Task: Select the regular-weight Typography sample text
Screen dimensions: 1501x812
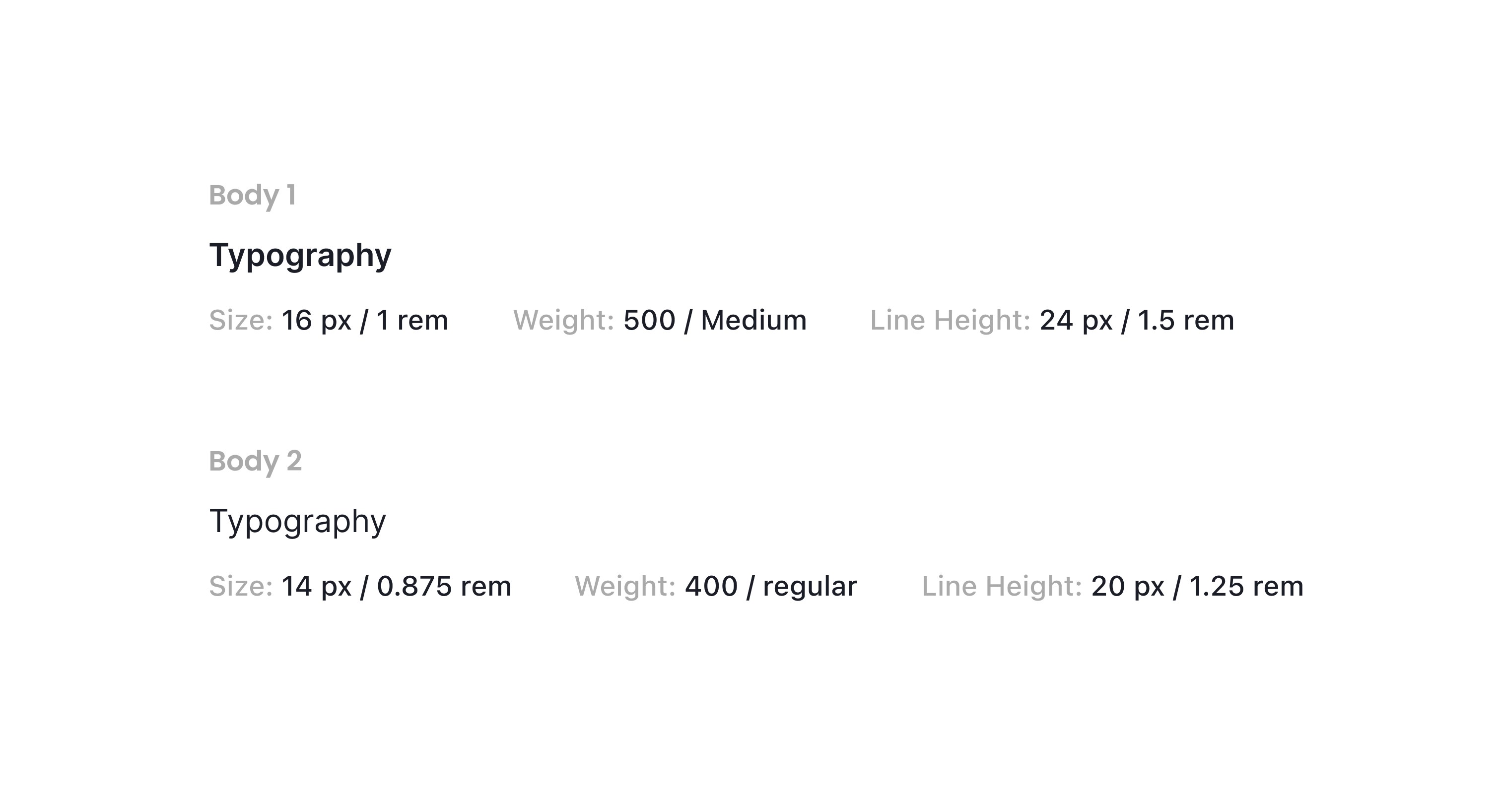Action: 297,521
